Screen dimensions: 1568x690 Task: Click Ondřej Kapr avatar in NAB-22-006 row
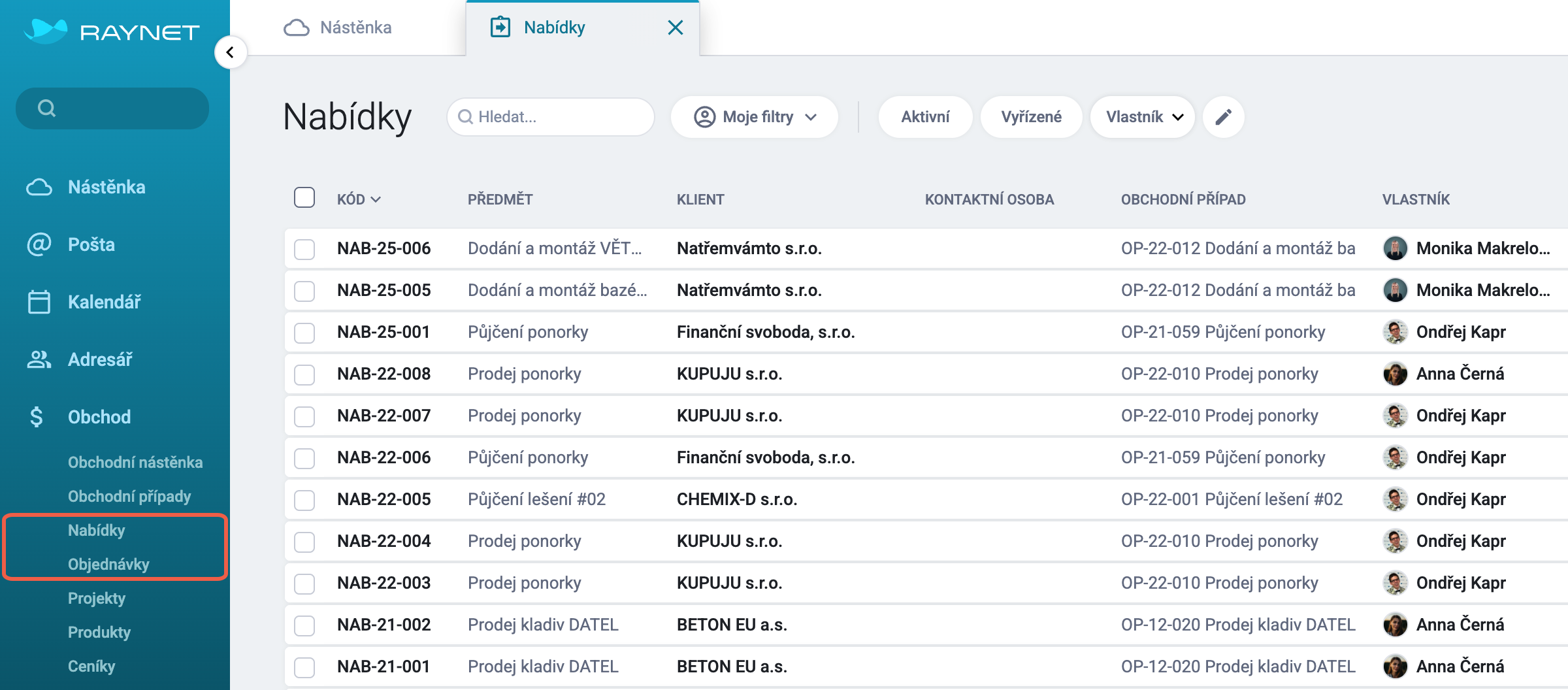[x=1396, y=457]
